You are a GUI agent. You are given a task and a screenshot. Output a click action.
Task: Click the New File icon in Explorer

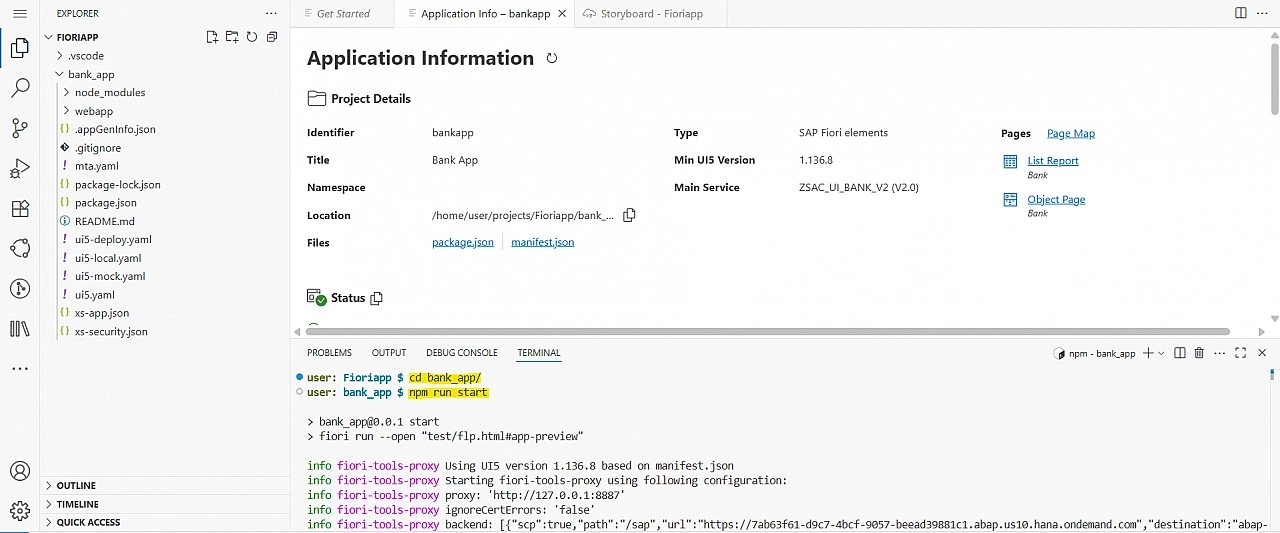212,37
